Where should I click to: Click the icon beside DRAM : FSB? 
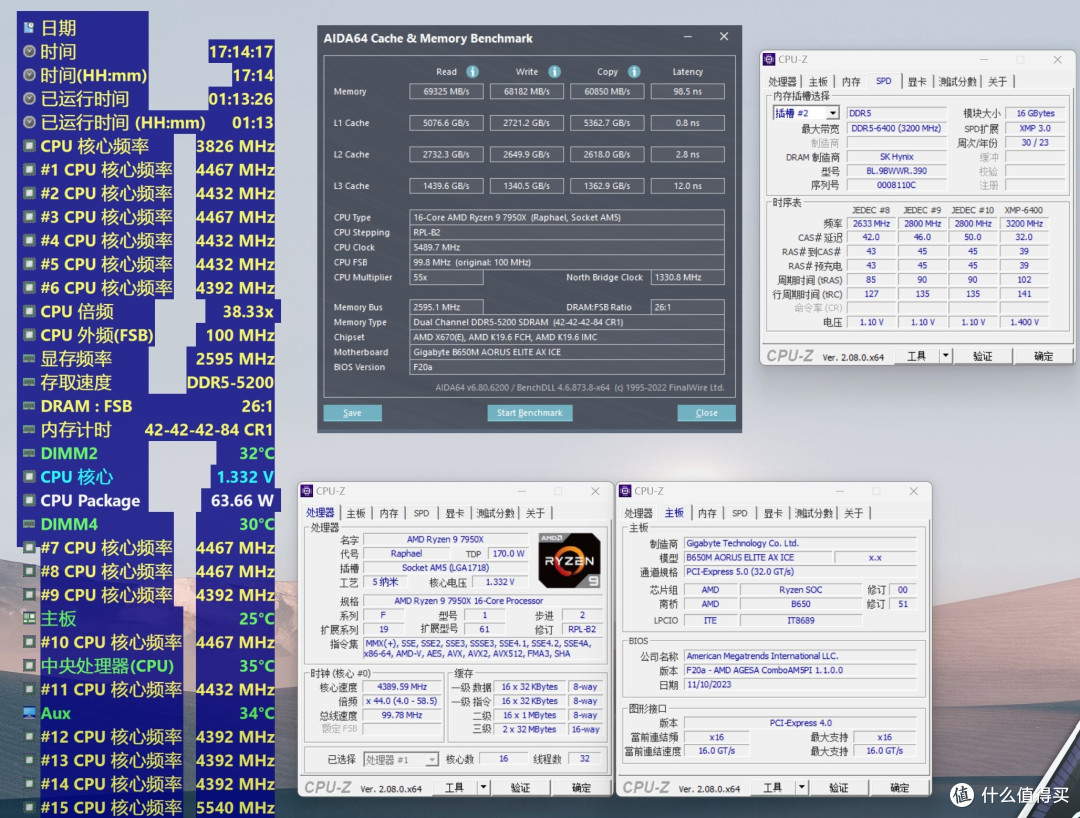coord(29,406)
